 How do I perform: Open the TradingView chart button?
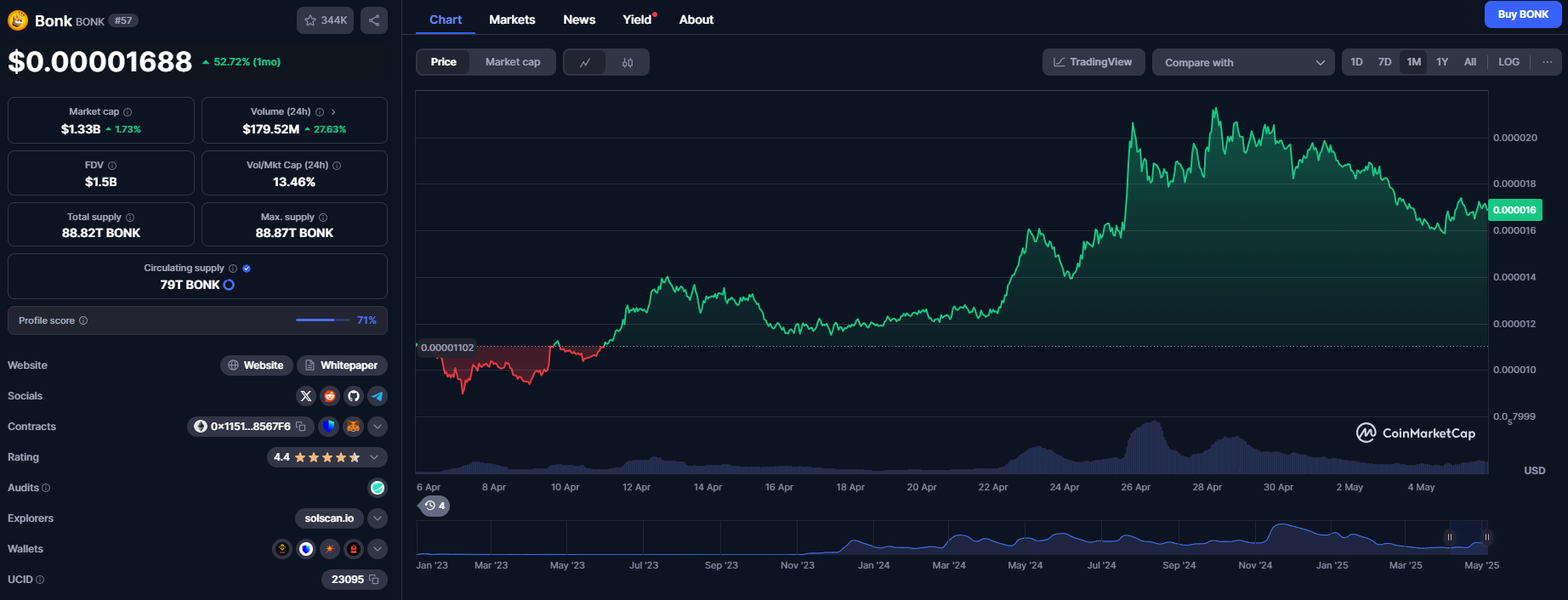coord(1093,62)
